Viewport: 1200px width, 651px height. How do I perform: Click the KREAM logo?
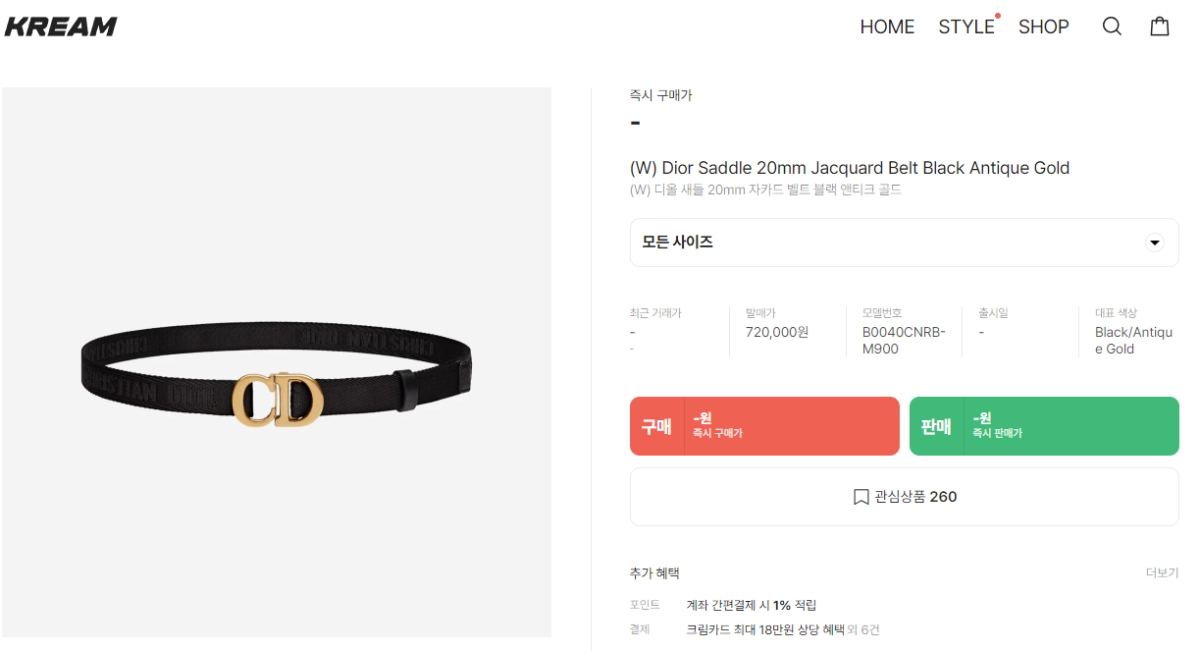pyautogui.click(x=61, y=27)
